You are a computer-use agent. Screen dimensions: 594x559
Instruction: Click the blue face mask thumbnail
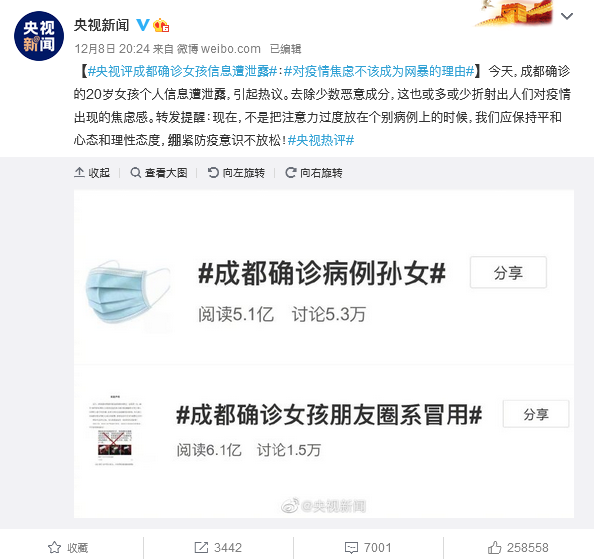coord(127,292)
